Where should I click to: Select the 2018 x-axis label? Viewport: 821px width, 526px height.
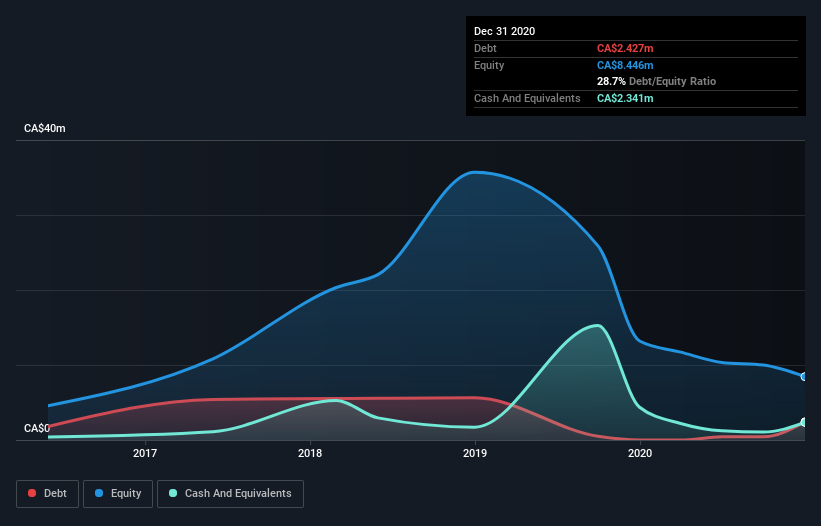coord(310,453)
